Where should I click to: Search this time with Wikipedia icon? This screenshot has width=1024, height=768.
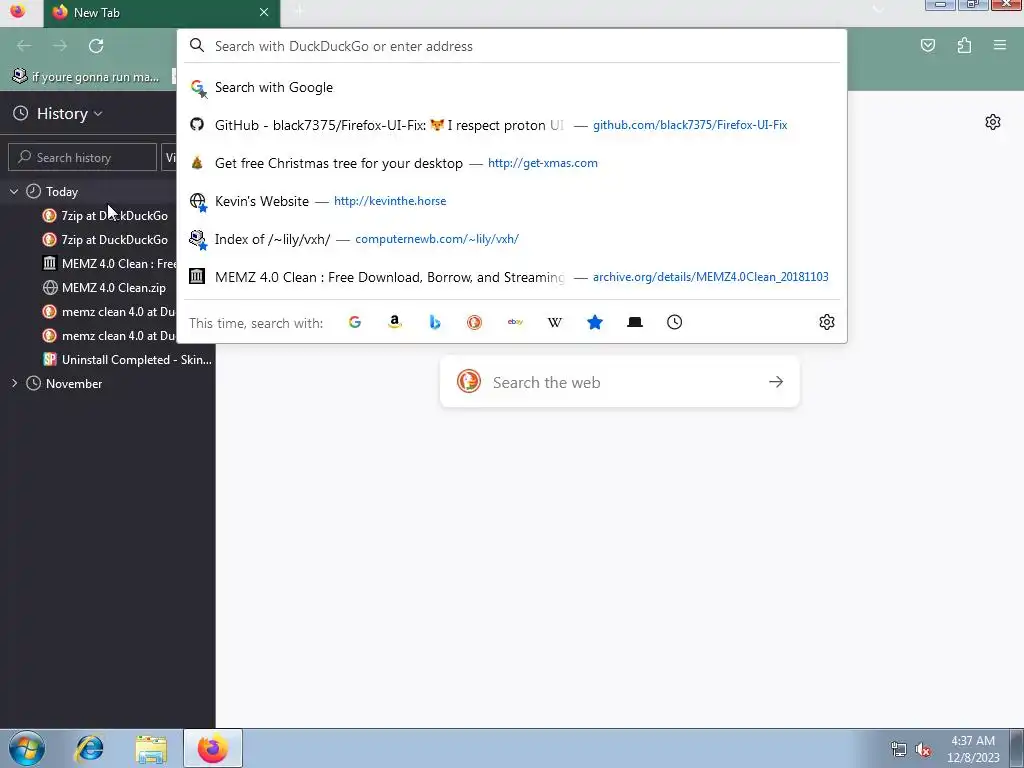pos(554,322)
